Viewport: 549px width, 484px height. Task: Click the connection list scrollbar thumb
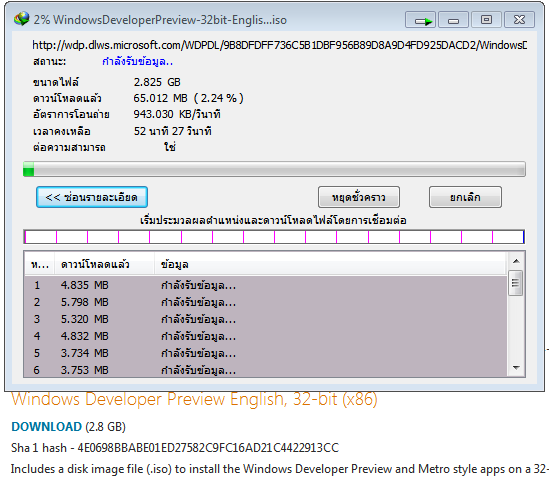(x=516, y=283)
